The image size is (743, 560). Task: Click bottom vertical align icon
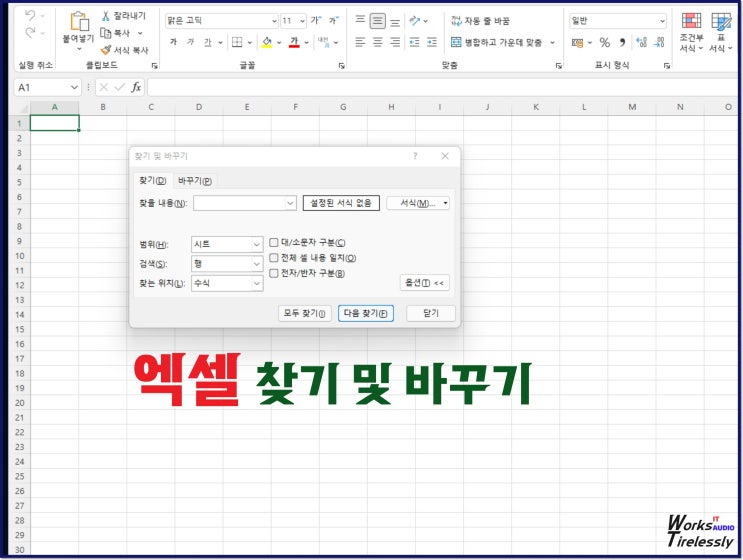point(395,21)
